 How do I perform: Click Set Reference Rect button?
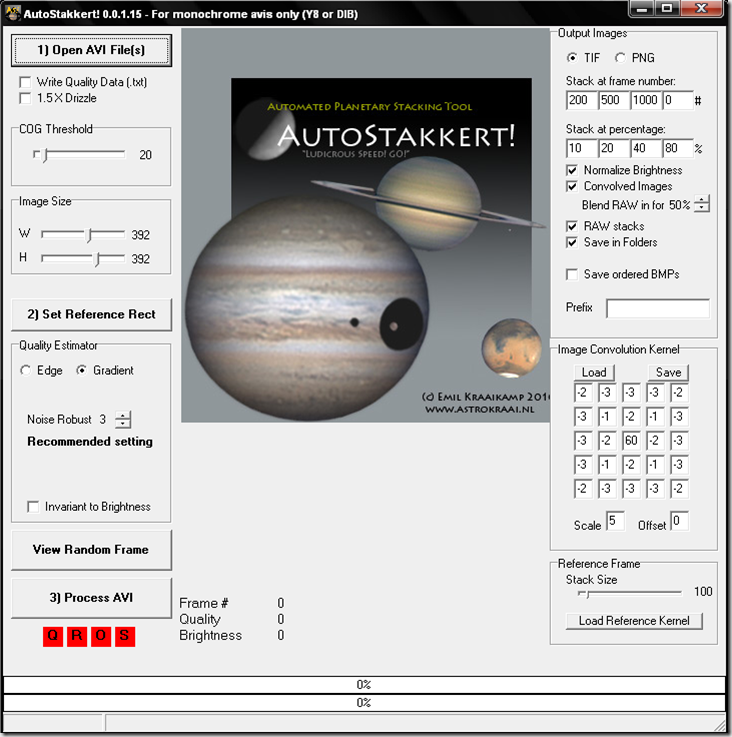pos(91,314)
